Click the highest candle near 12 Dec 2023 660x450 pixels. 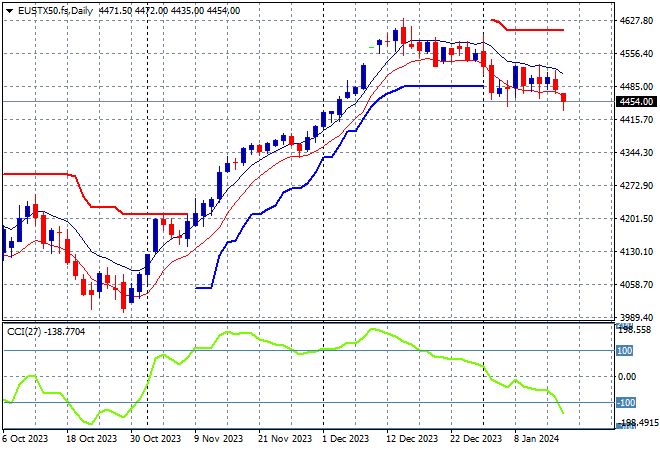click(x=403, y=33)
